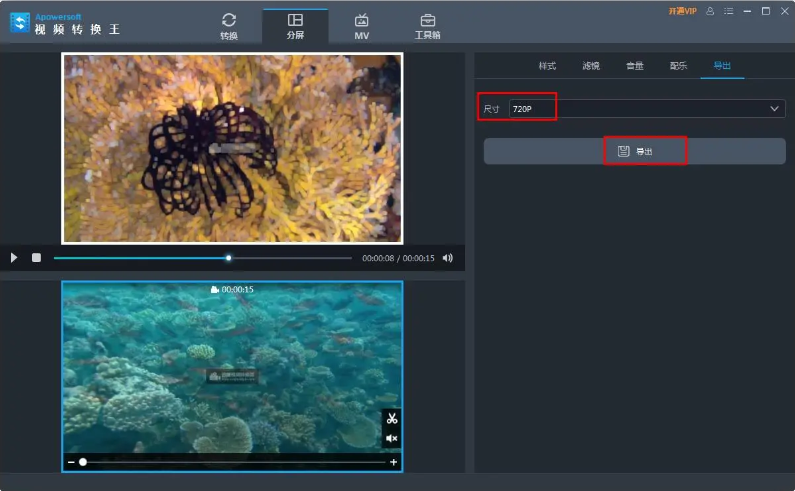Switch to the 样式 tab

coord(547,66)
